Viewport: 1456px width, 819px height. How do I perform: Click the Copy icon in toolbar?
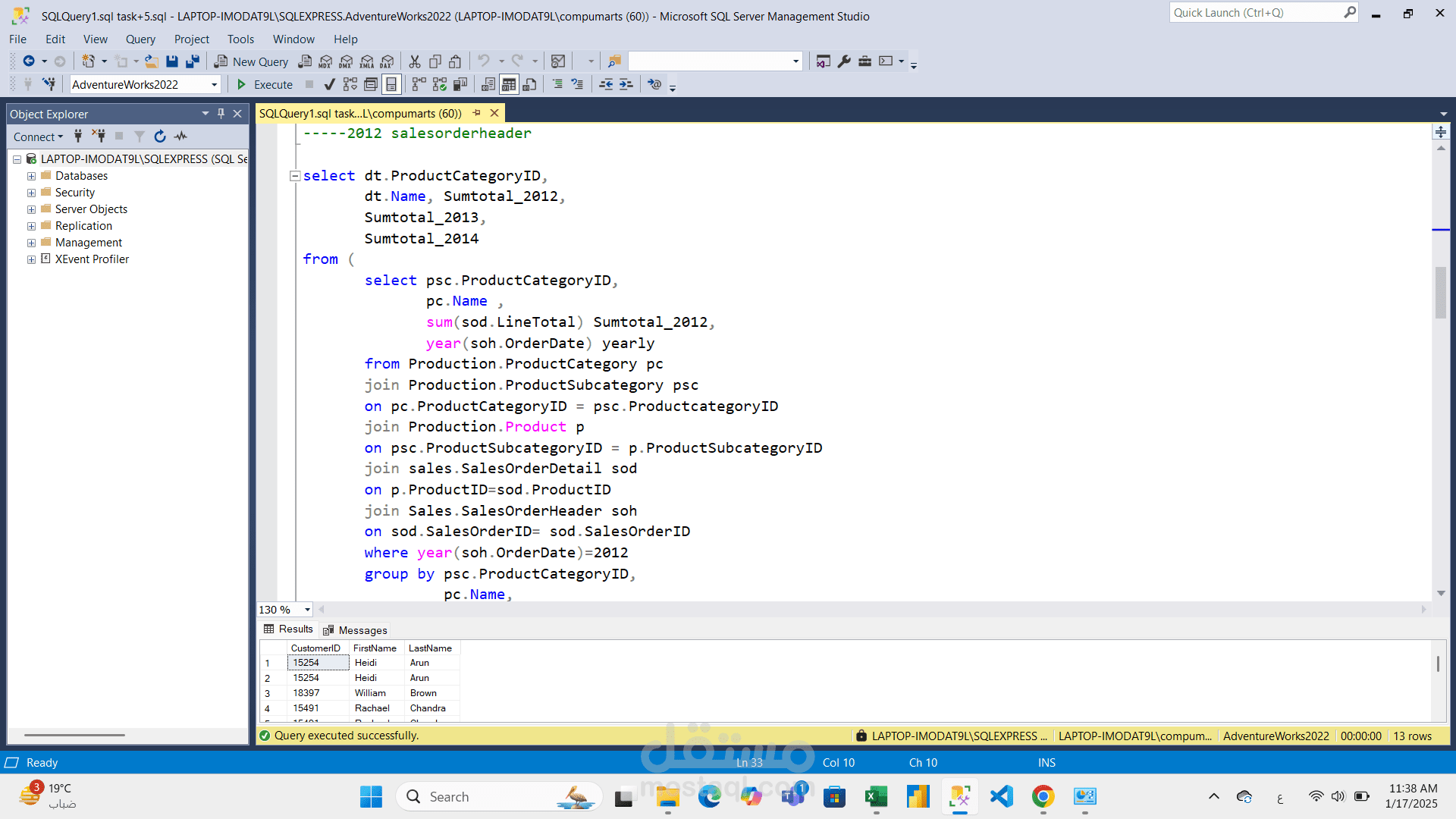435,61
